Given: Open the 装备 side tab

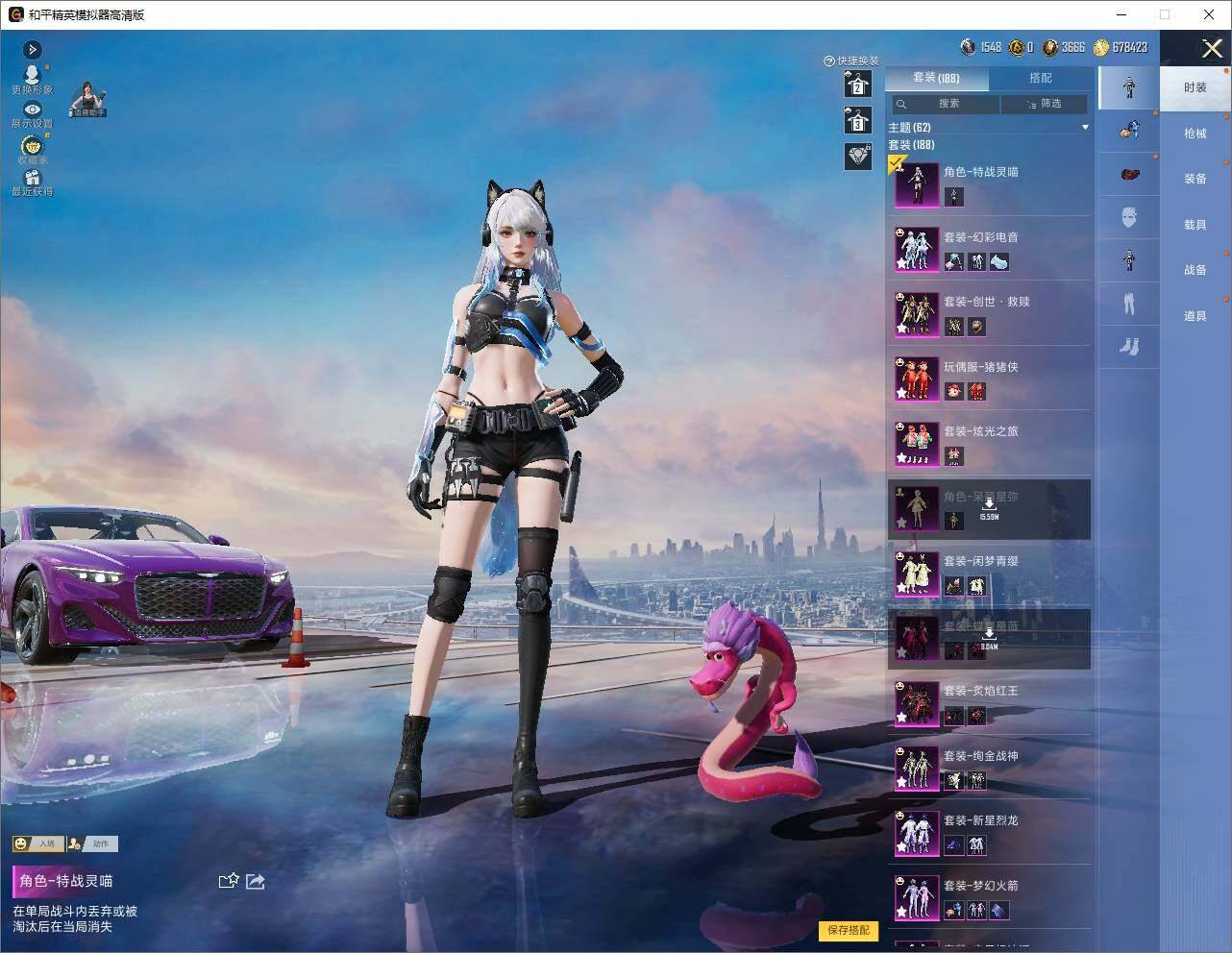Looking at the screenshot, I should coord(1195,179).
